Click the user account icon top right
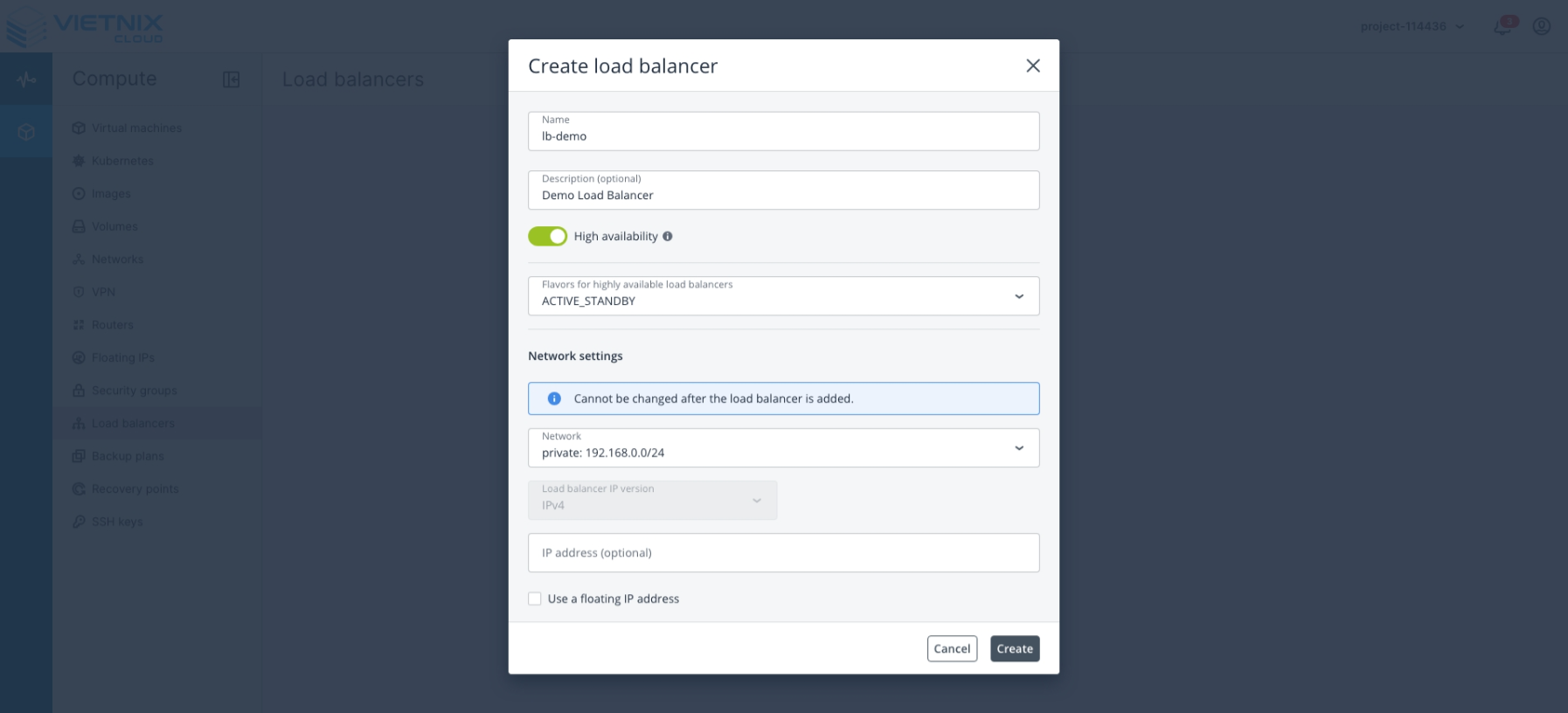The image size is (1568, 713). [x=1541, y=26]
